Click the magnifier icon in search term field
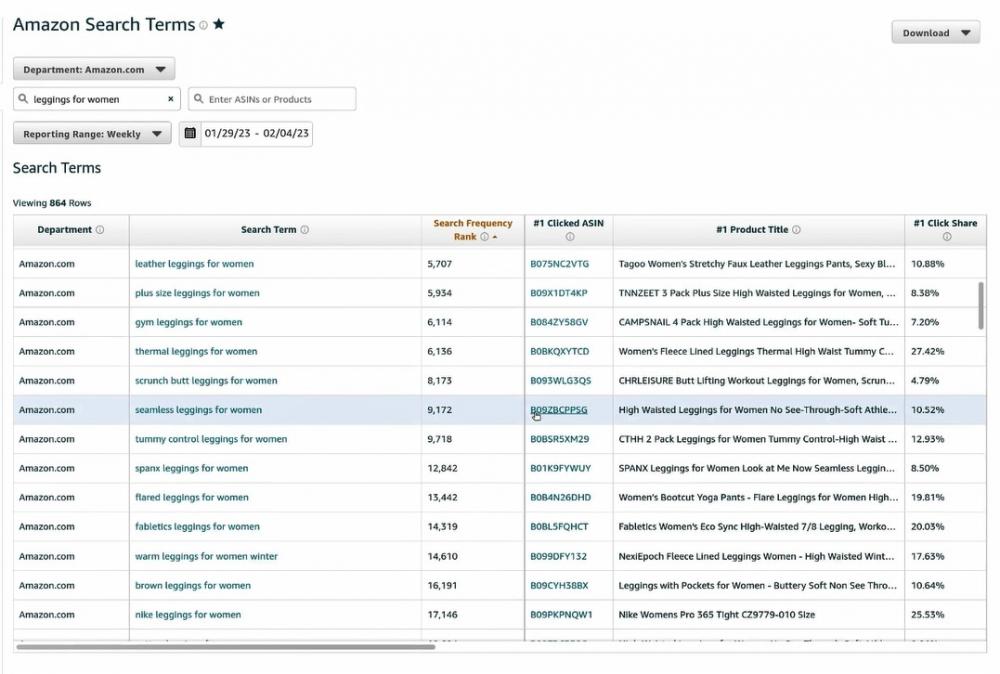Viewport: 1000px width, 674px height. point(23,99)
